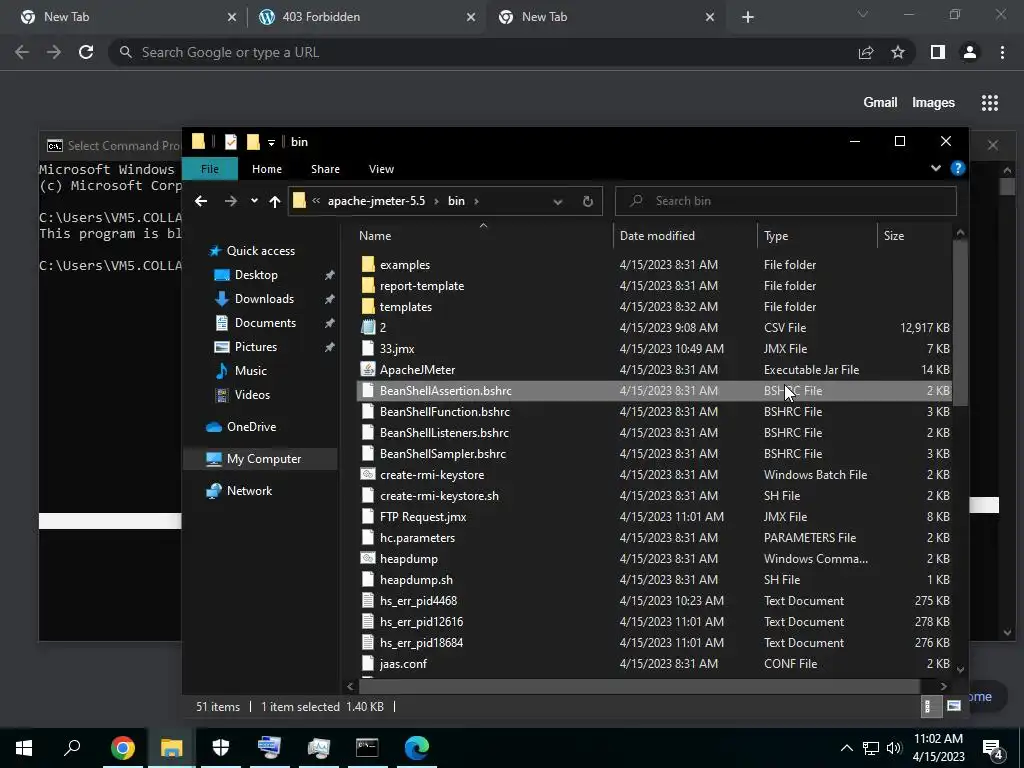The image size is (1024, 768).
Task: Bookmark this tab with star icon
Action: 898,52
